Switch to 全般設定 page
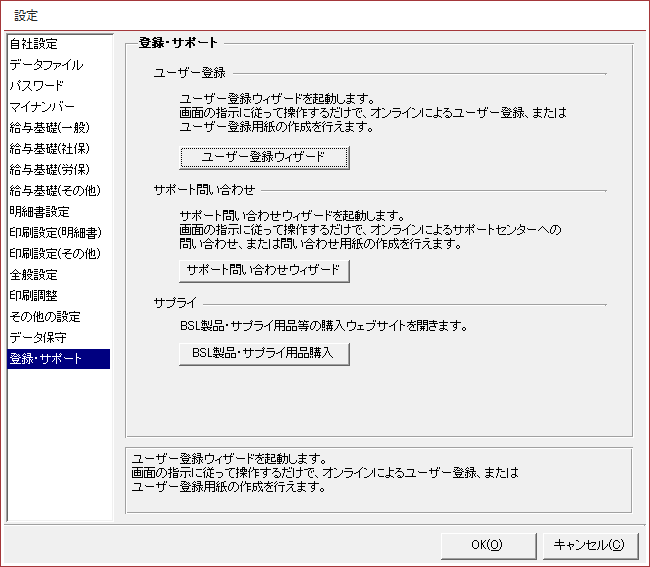650x567 pixels. [x=34, y=275]
